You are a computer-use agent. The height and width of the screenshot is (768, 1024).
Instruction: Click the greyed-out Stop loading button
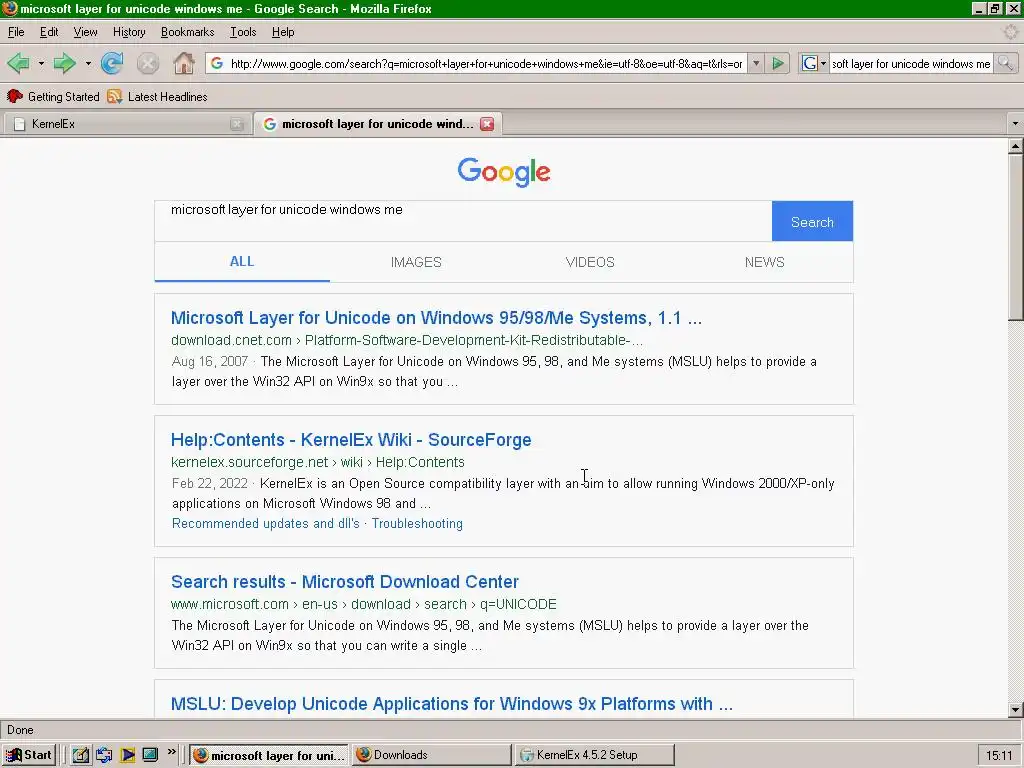(148, 63)
